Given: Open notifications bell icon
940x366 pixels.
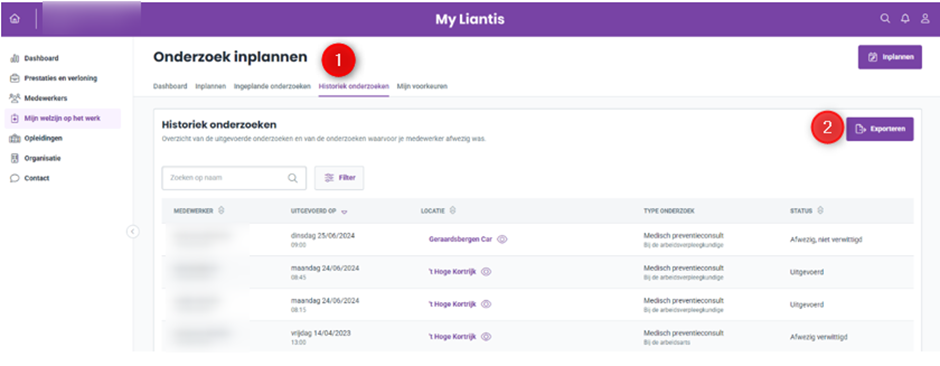Looking at the screenshot, I should 905,19.
